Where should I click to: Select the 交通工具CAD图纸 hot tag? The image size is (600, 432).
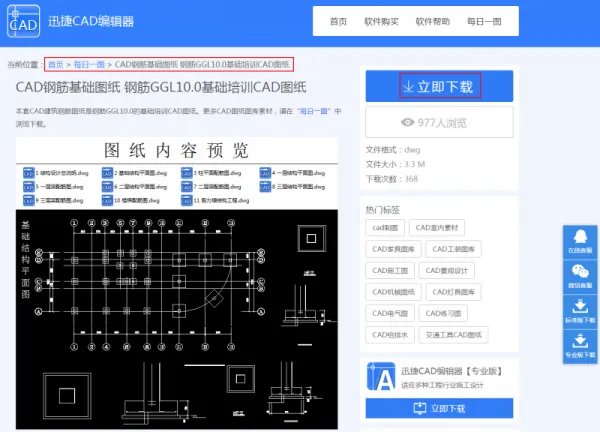coord(453,335)
